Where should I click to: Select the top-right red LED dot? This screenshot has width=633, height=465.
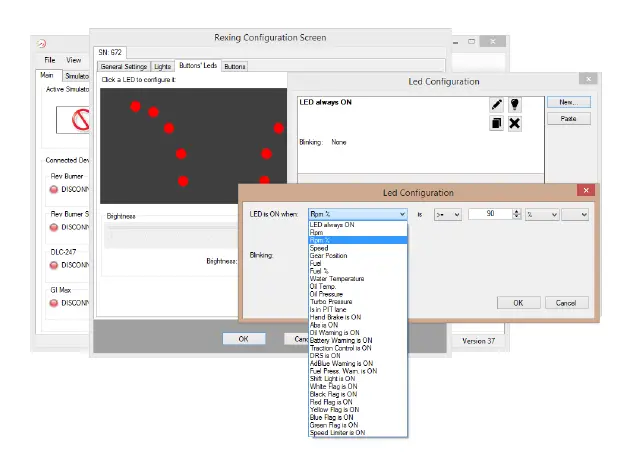[280, 127]
